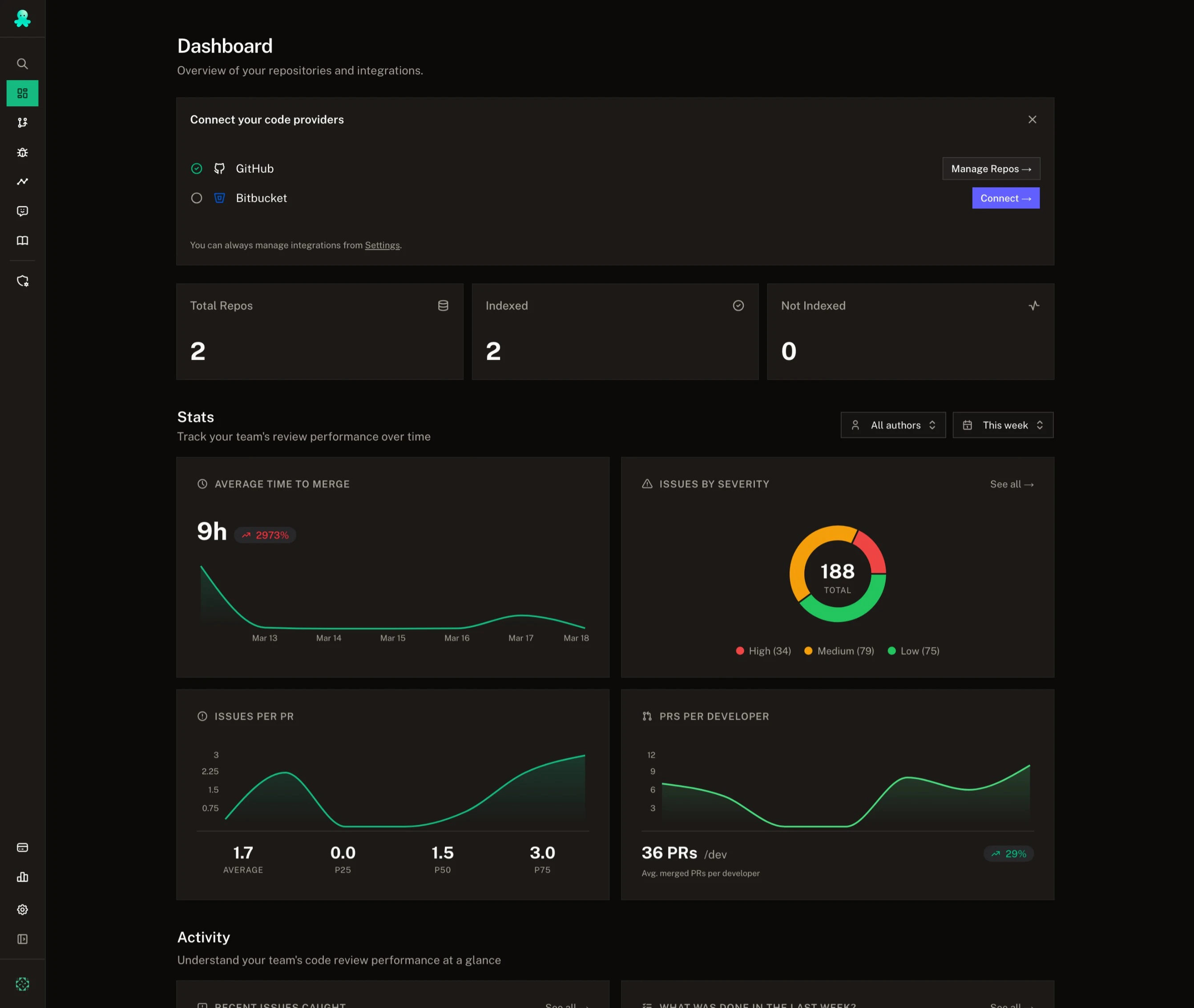
Task: Toggle the sidebar collapse panel icon
Action: click(22, 939)
